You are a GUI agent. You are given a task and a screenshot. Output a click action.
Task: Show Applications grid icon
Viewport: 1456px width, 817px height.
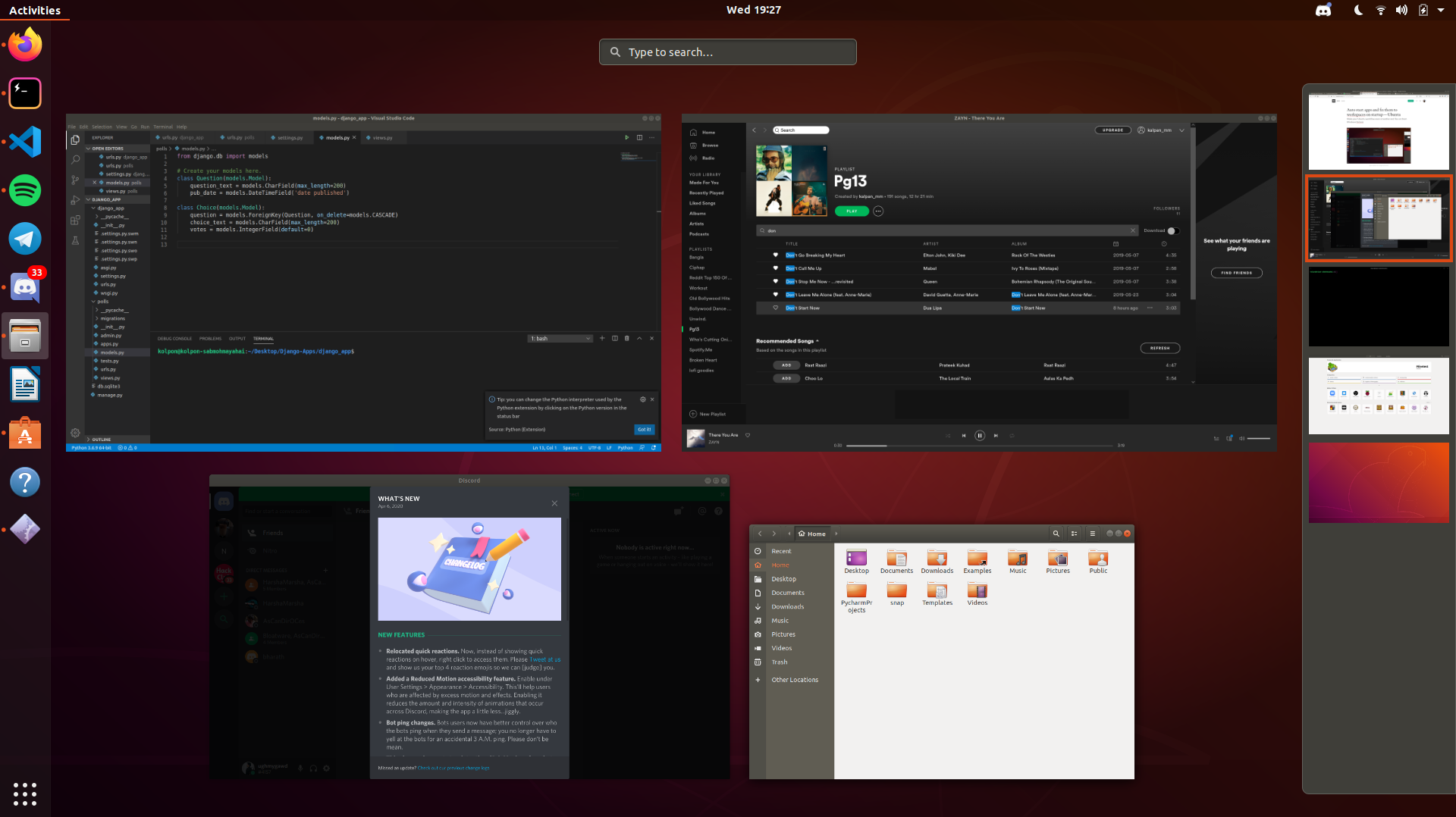coord(25,794)
